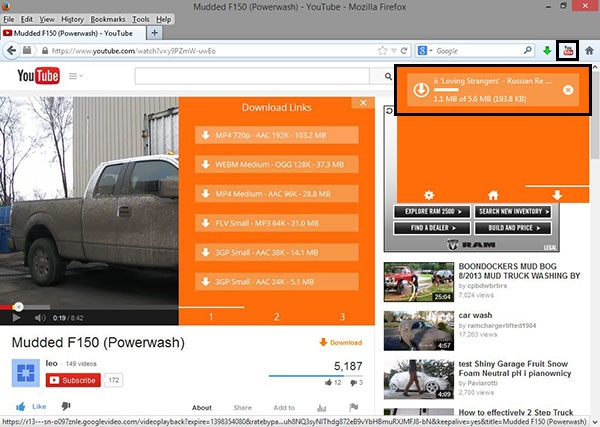Open downloader panel home icon
The height and width of the screenshot is (427, 600).
tap(493, 195)
